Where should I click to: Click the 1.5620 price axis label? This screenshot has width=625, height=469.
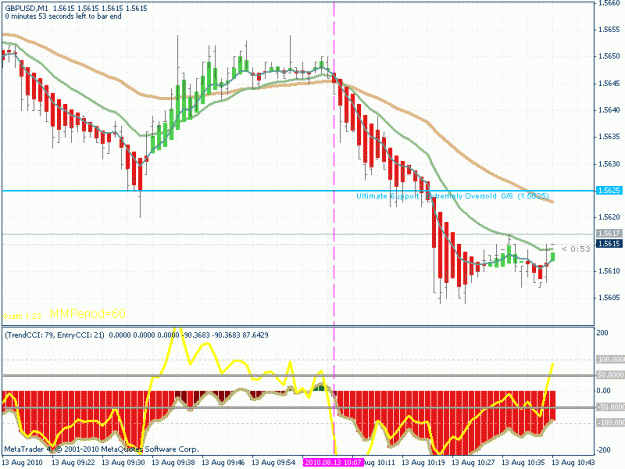(609, 217)
